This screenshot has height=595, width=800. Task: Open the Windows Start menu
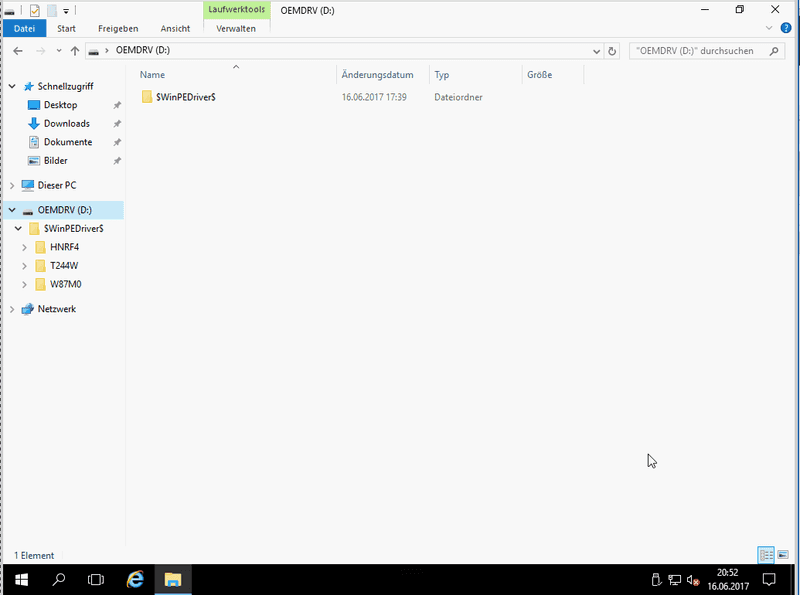click(x=19, y=579)
